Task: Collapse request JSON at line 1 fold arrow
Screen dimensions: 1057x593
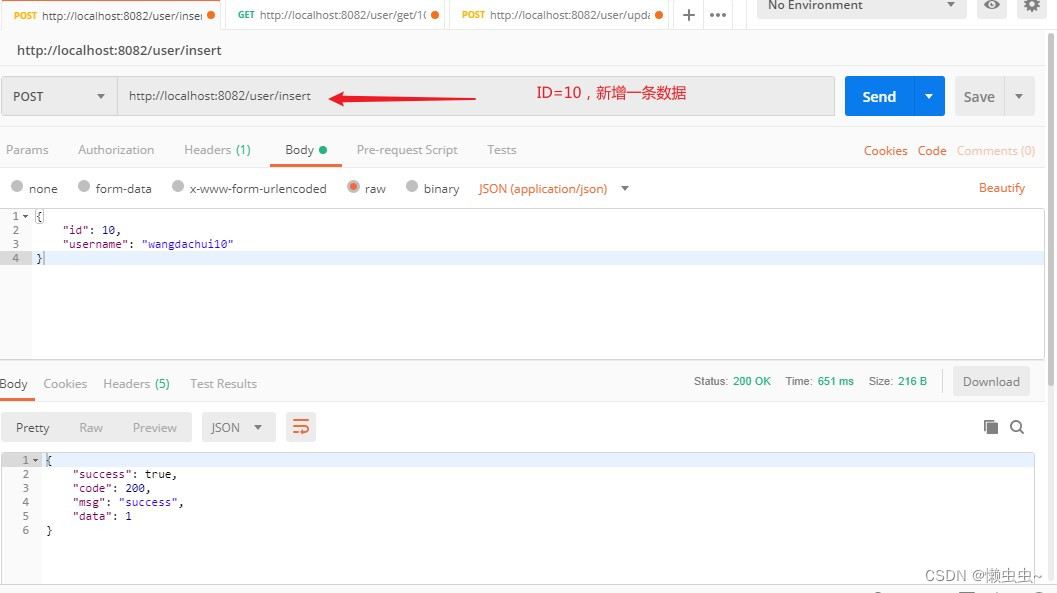Action: click(26, 216)
